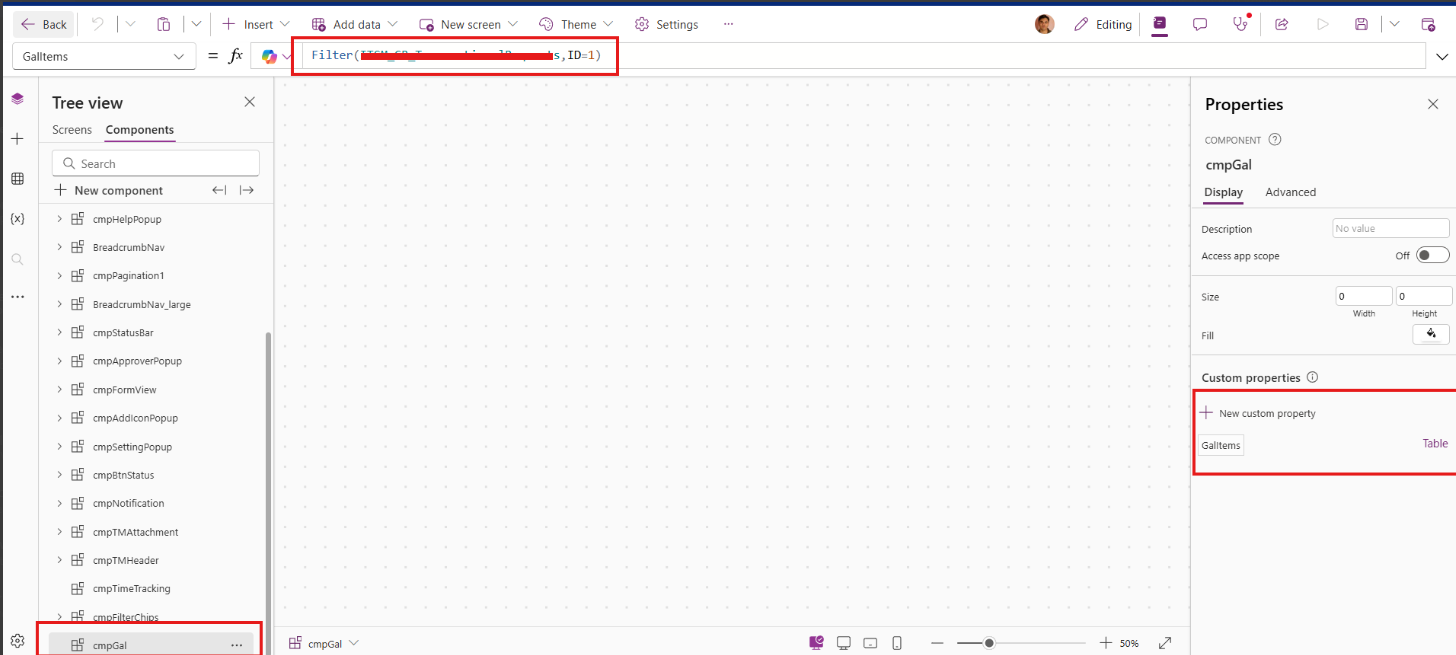Open the Properties pane toolbar icon

point(1160,24)
